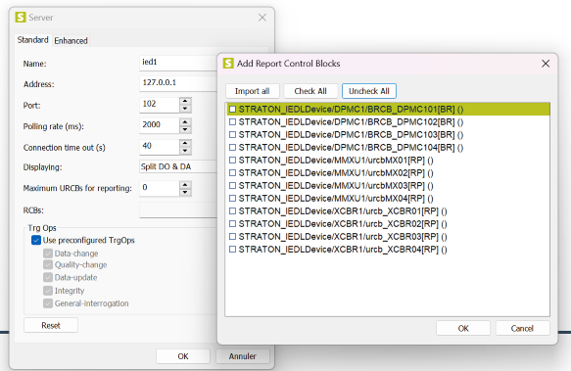Click the Connection time out field showing 40
Viewport: 571px width, 371px height.
click(x=160, y=146)
